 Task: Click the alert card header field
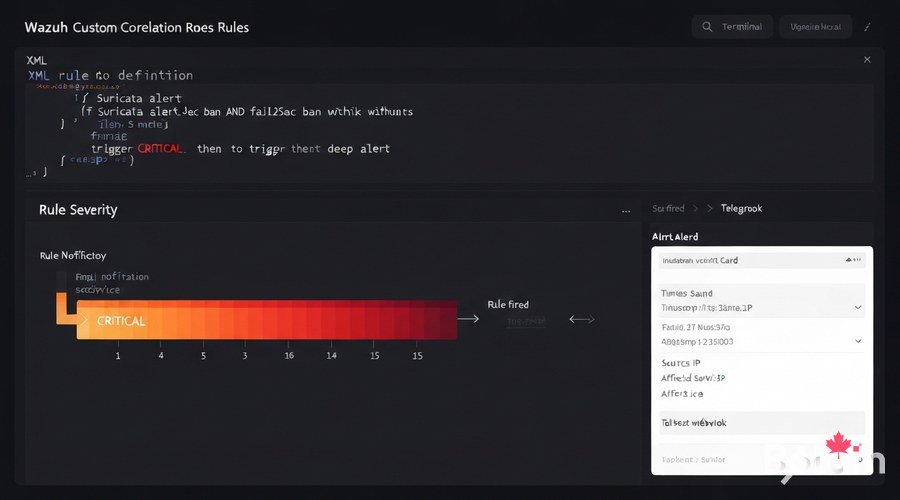[x=762, y=261]
